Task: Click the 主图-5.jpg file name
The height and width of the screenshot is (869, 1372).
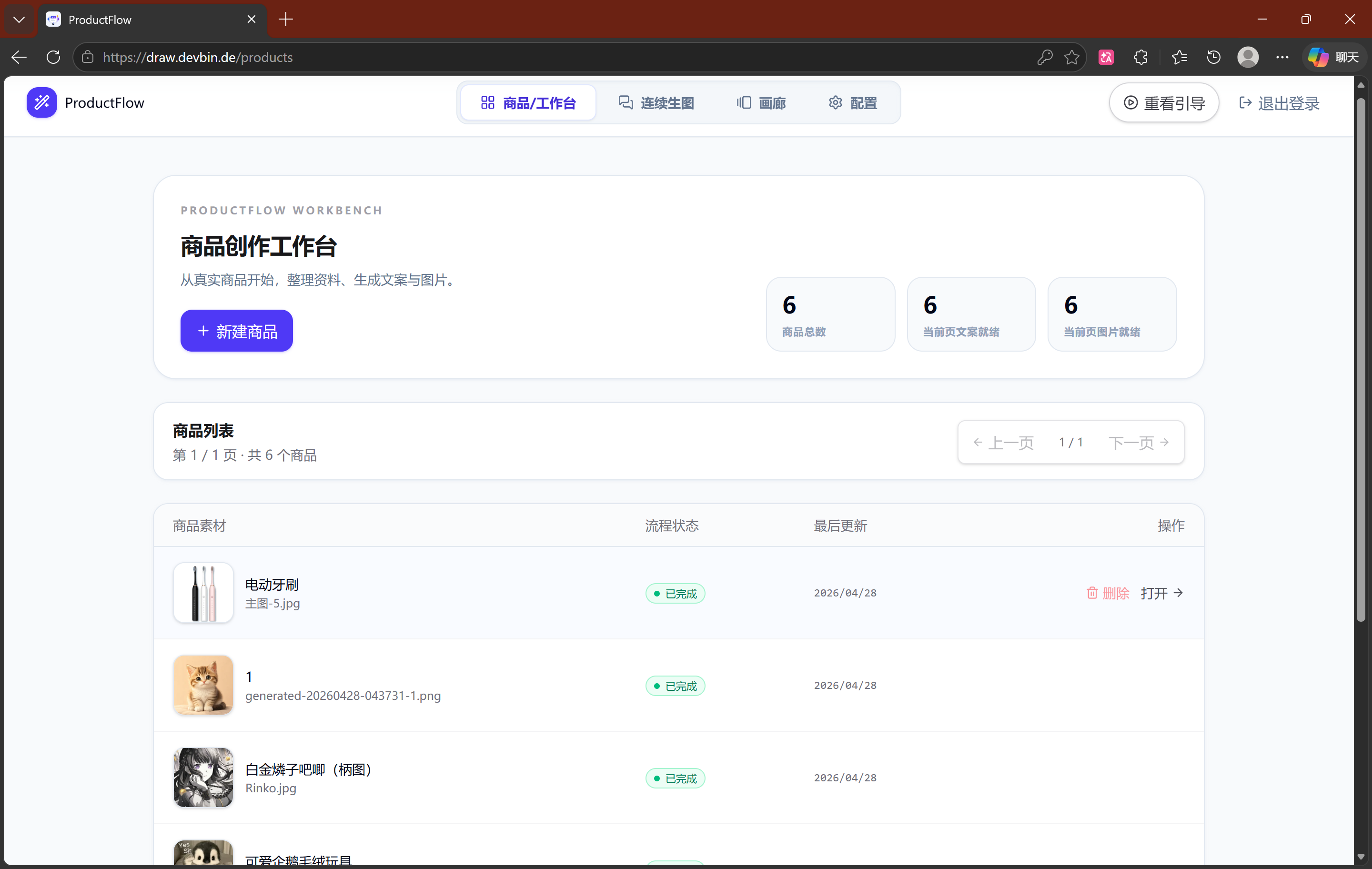Action: pyautogui.click(x=272, y=604)
